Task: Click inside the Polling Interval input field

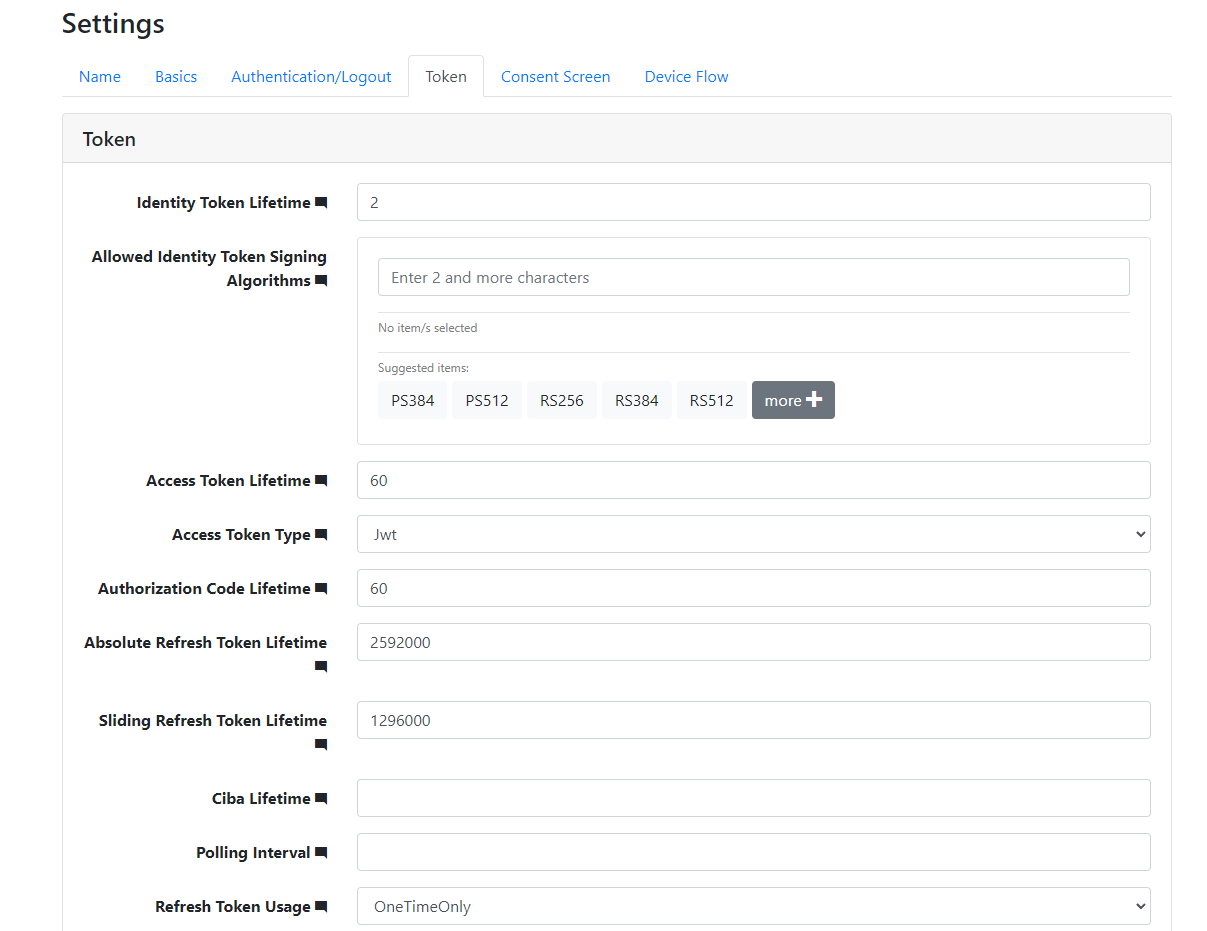Action: click(753, 852)
